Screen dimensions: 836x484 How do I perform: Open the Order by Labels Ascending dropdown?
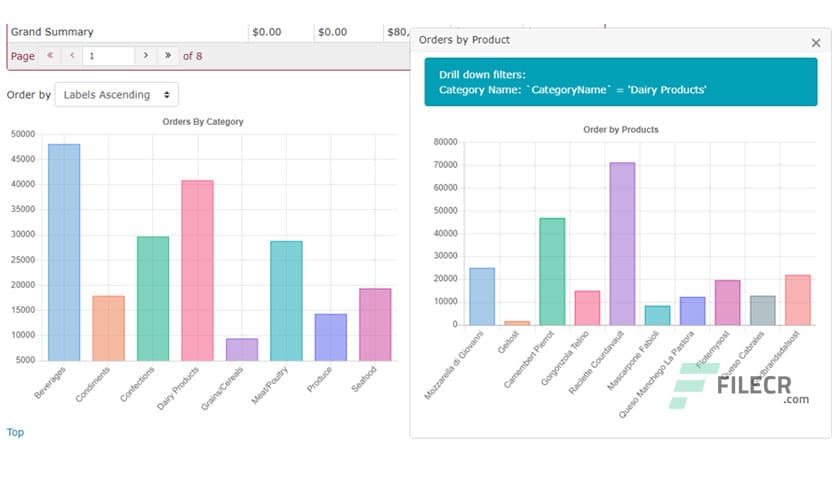pyautogui.click(x=117, y=95)
